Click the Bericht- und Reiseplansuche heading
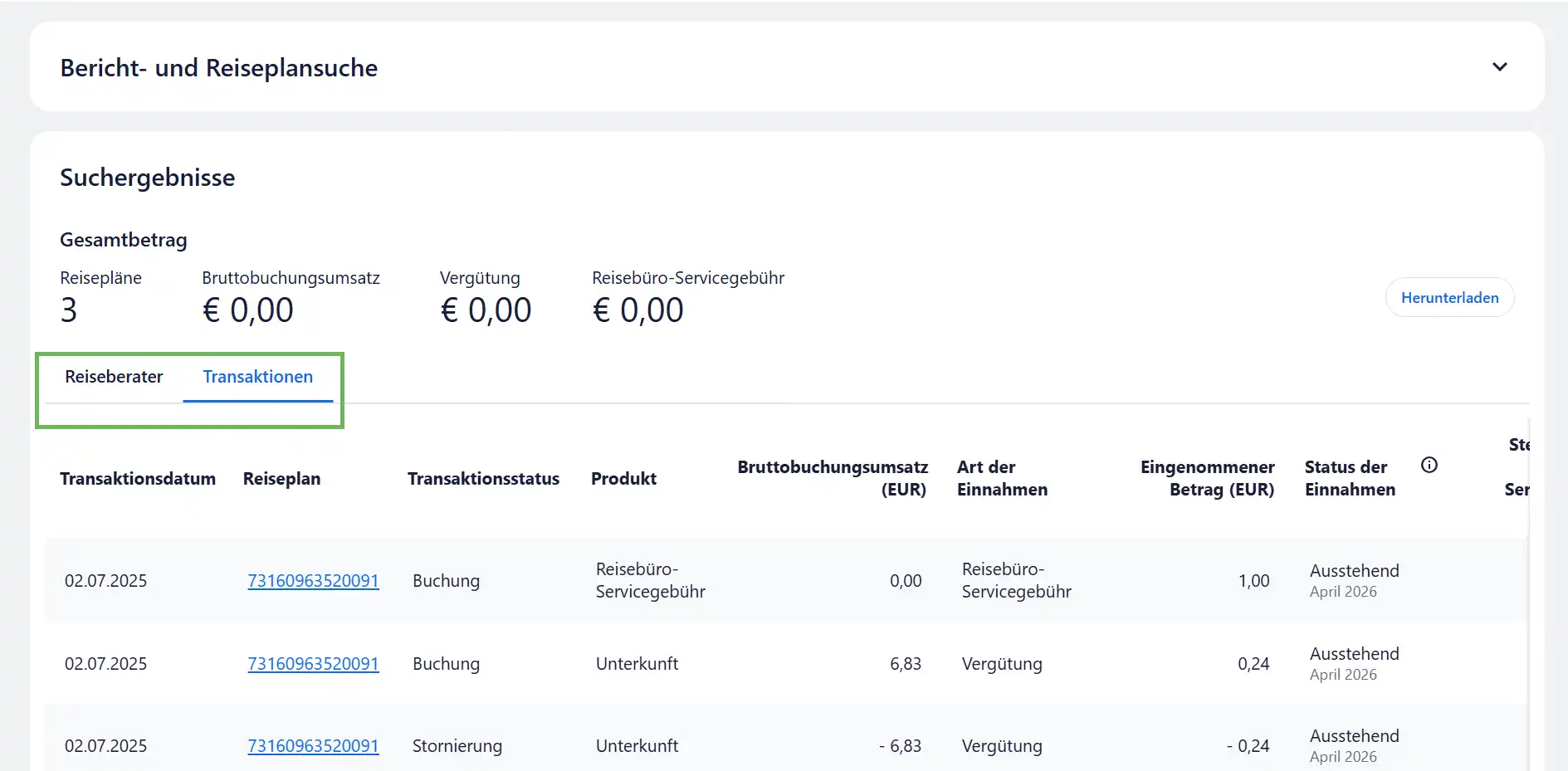 click(x=219, y=68)
